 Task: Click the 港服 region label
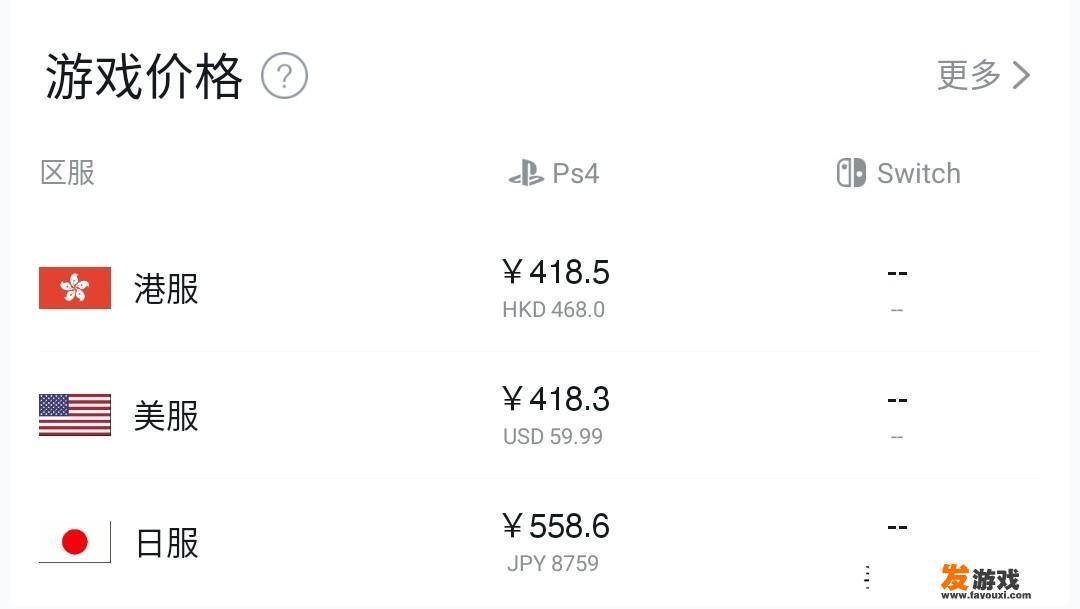pos(166,289)
